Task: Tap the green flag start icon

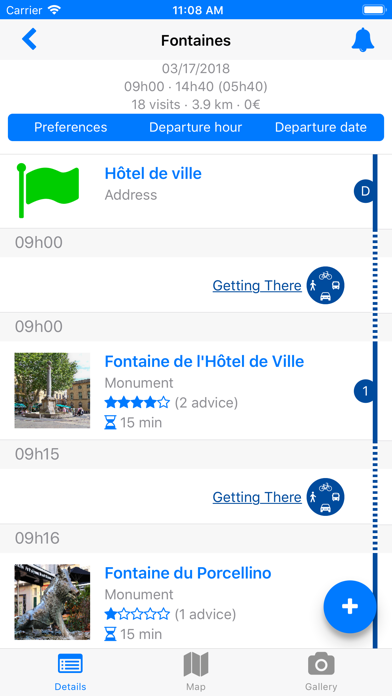Action: tap(48, 191)
